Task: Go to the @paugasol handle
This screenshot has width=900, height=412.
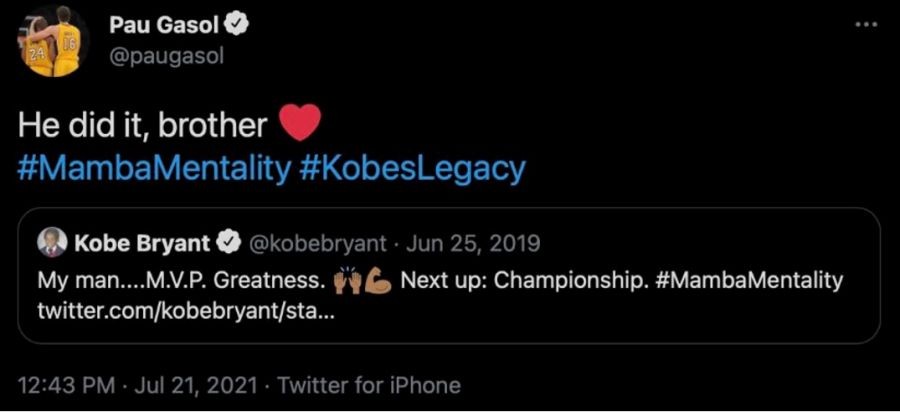Action: pyautogui.click(x=166, y=56)
